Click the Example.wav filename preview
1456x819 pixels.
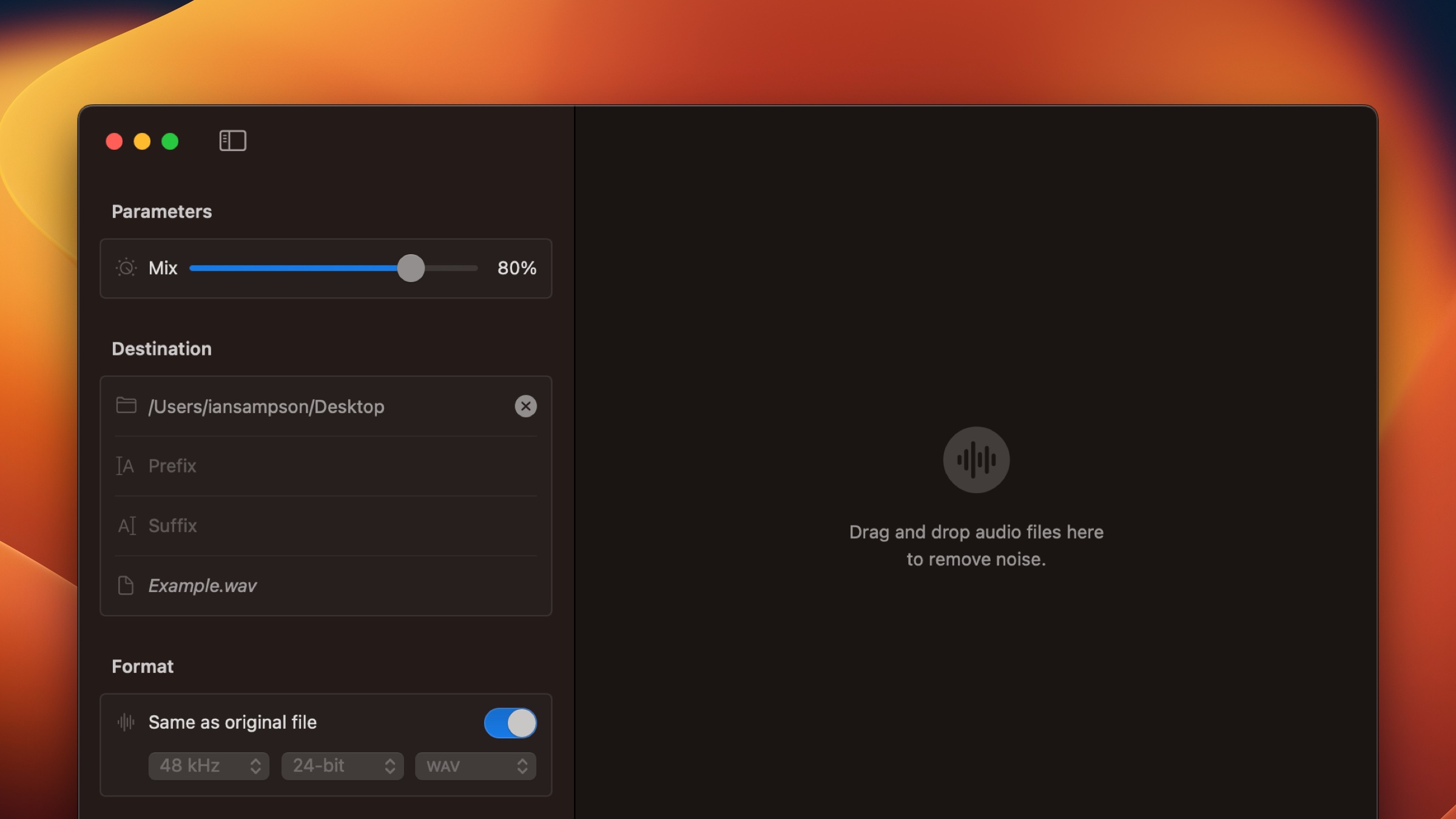click(x=203, y=585)
